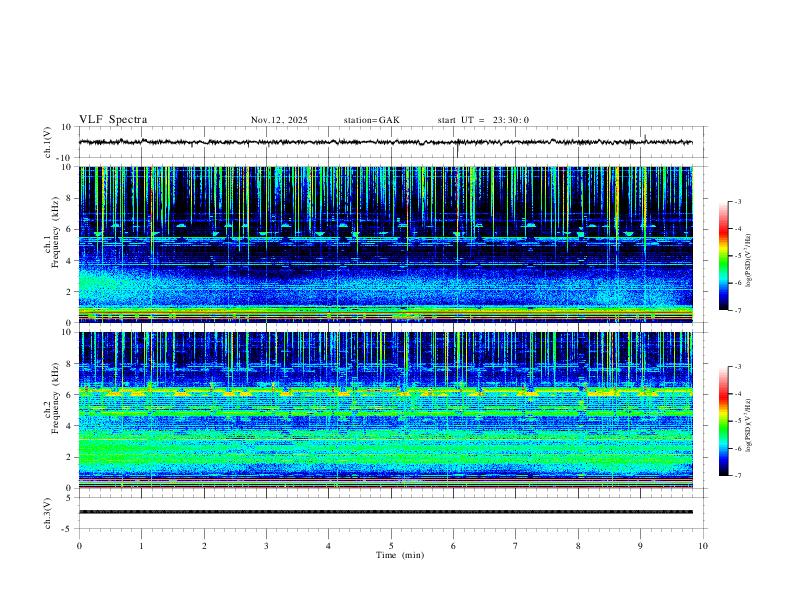Click the time axis tick label 6

click(x=453, y=546)
